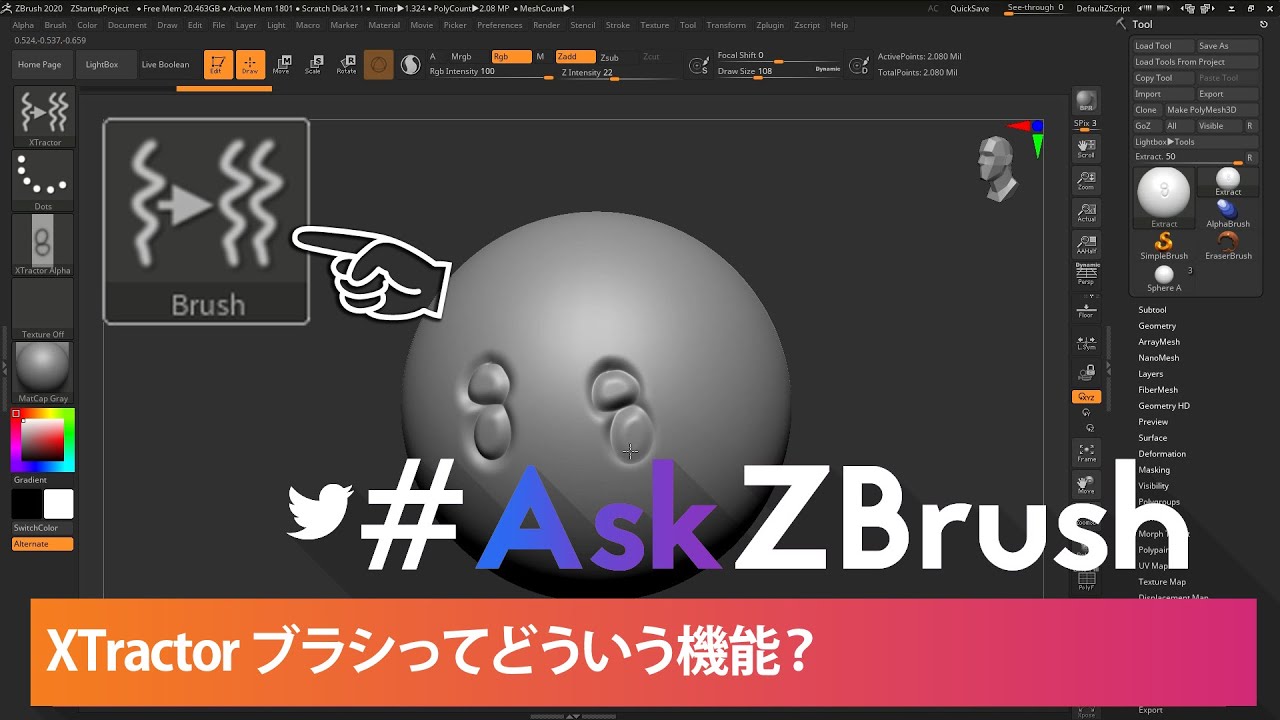Screen dimensions: 1280x720
Task: Toggle the Rgb channel button
Action: [510, 57]
